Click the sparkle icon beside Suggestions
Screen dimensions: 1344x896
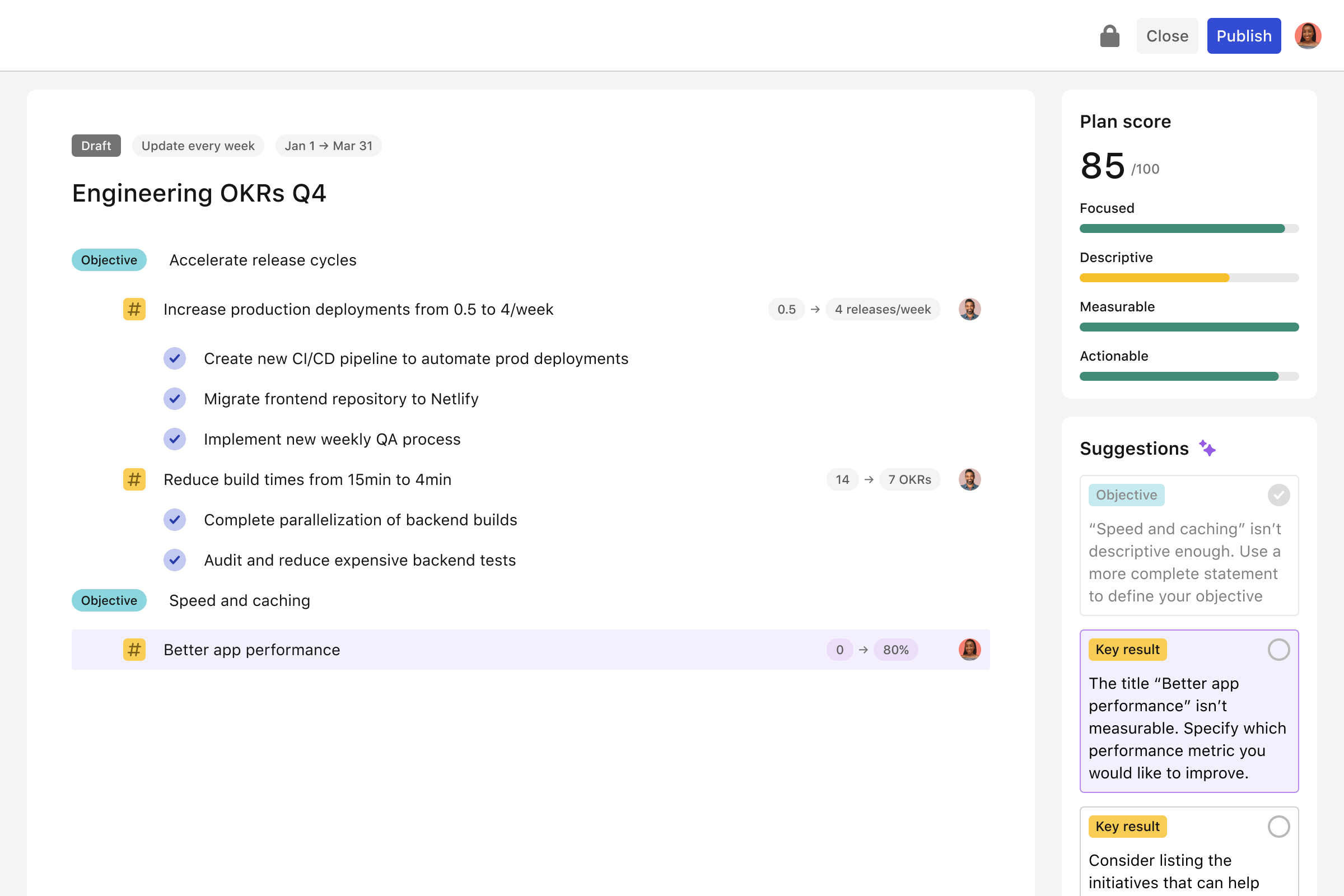(x=1207, y=449)
